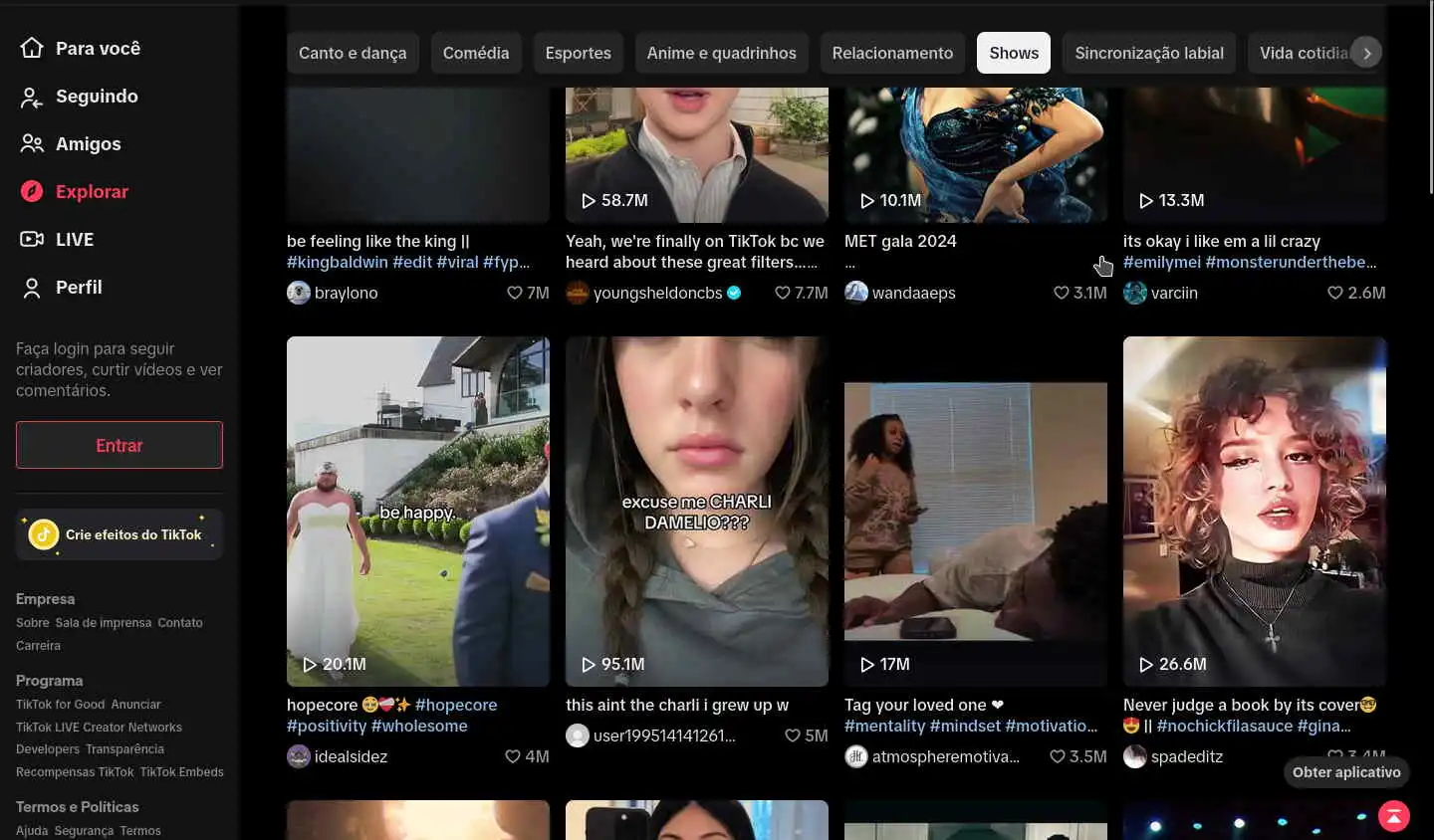Click the red scroll-to-top arrow button
This screenshot has width=1434, height=840.
[x=1394, y=815]
